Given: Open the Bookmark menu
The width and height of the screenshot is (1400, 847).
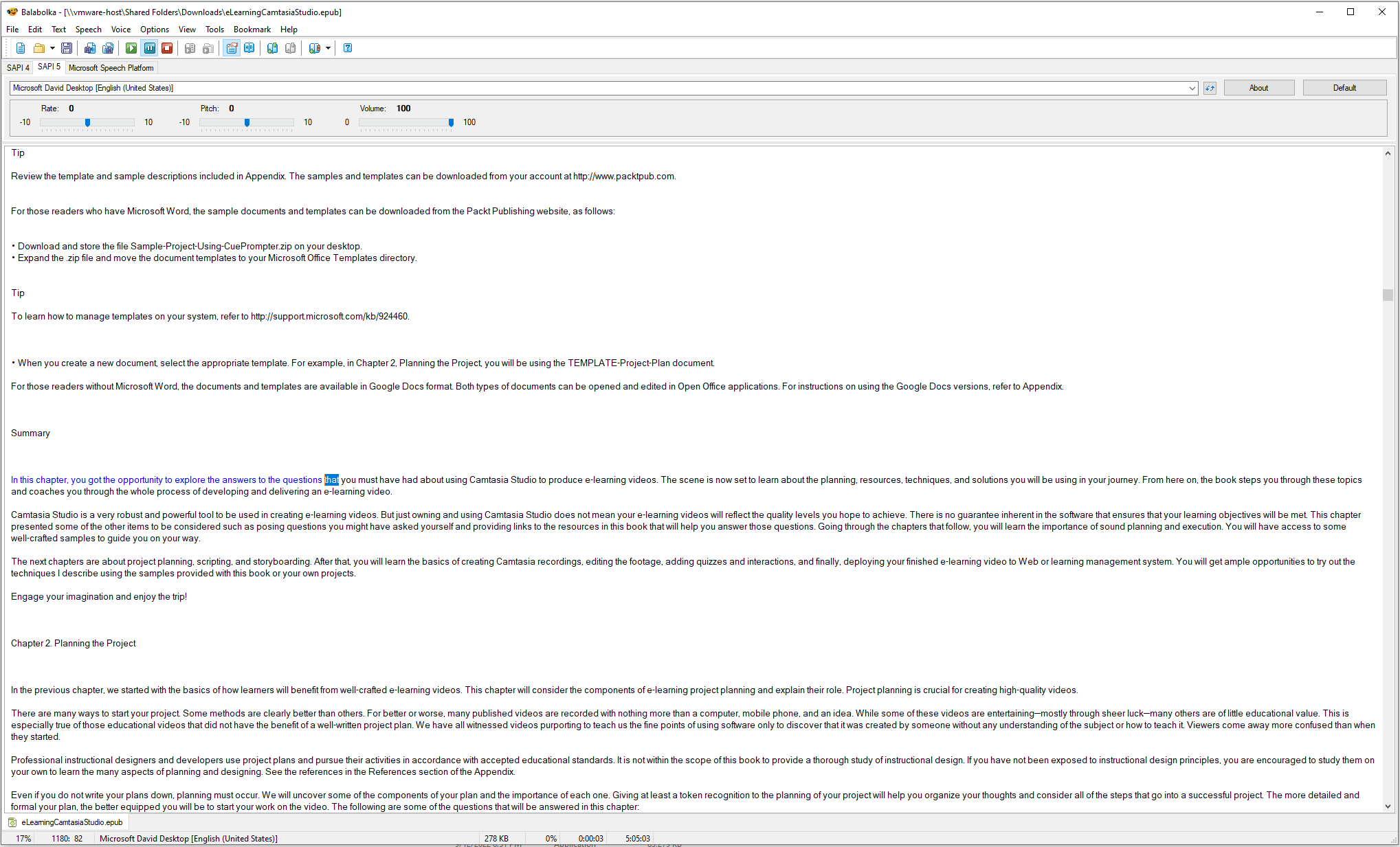Looking at the screenshot, I should point(252,30).
